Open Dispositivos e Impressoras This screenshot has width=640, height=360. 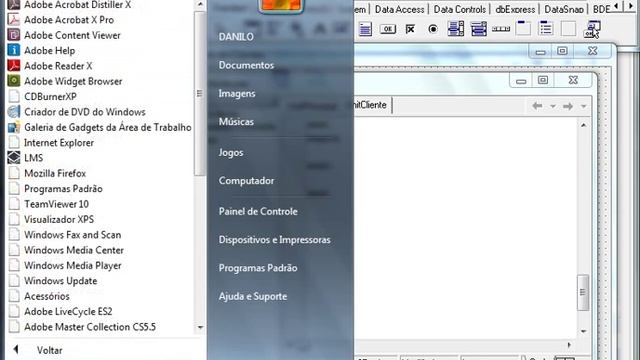pyautogui.click(x=274, y=240)
